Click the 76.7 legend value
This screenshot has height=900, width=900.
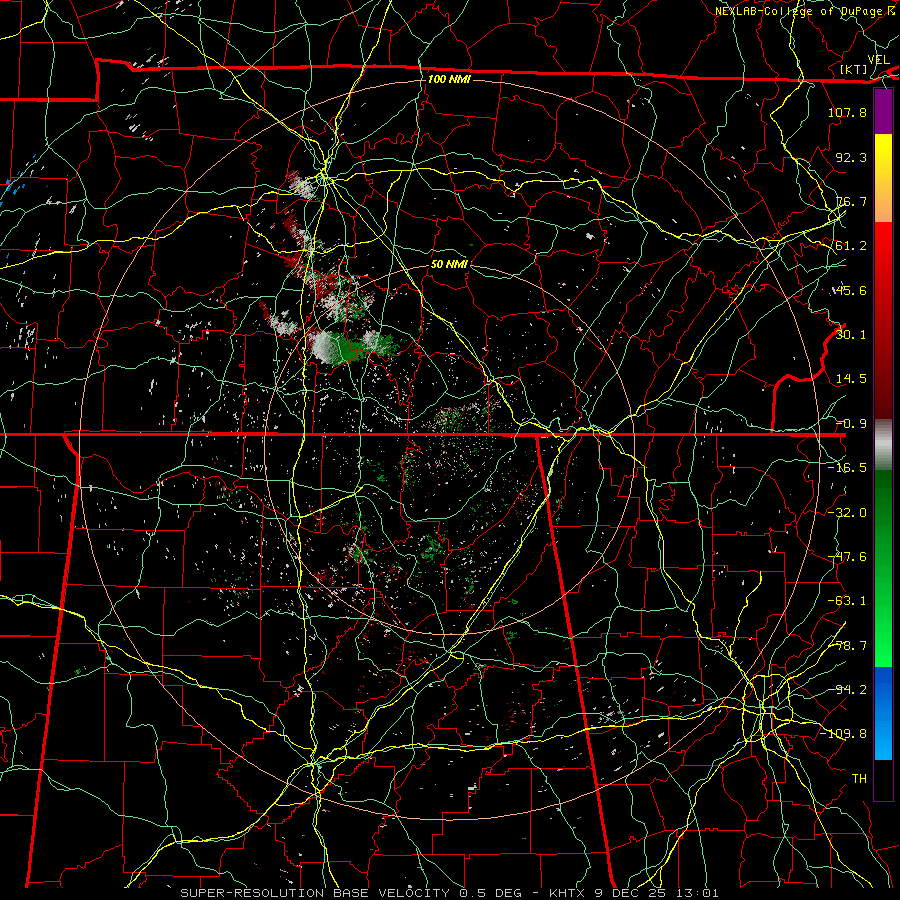851,201
